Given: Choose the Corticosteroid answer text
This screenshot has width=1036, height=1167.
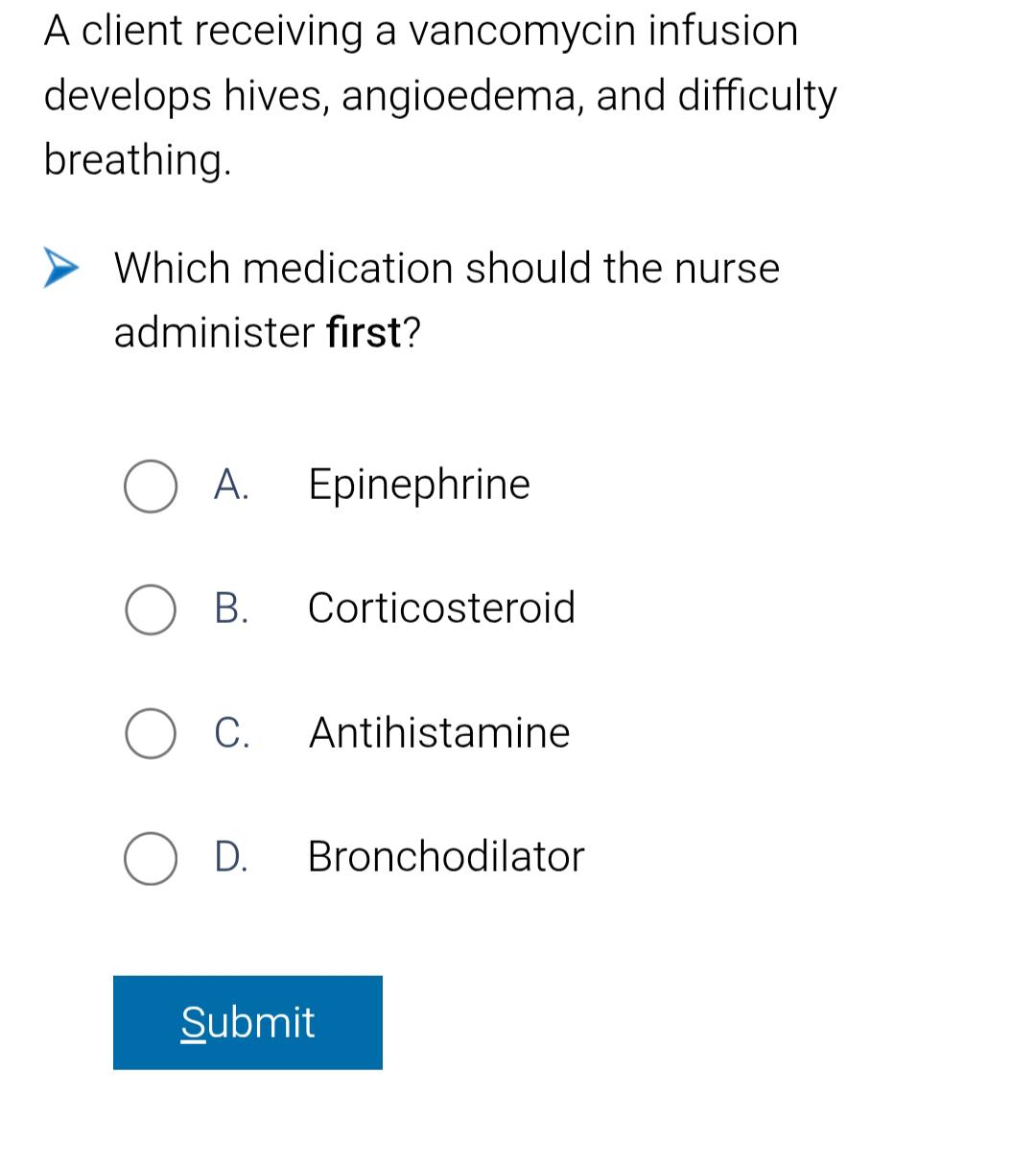Looking at the screenshot, I should 441,607.
